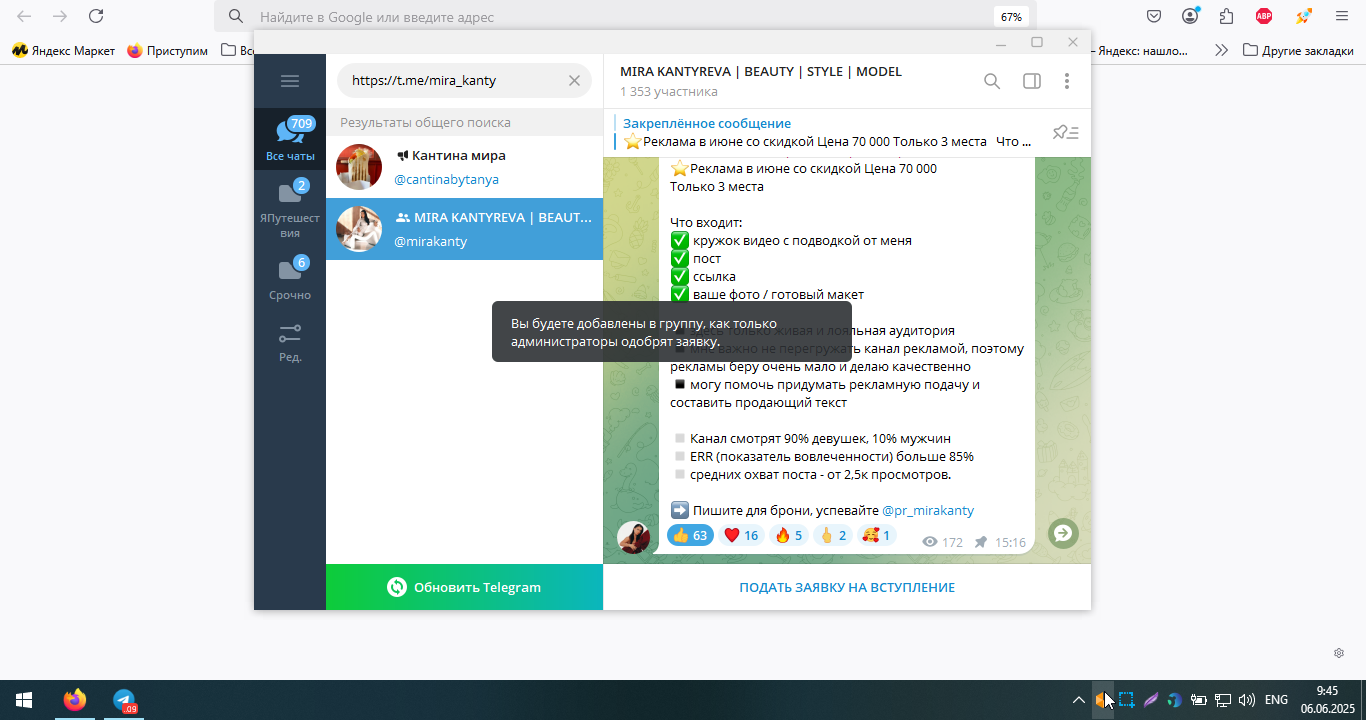Image resolution: width=1366 pixels, height=720 pixels.
Task: Click the browser address bar
Action: (x=625, y=17)
